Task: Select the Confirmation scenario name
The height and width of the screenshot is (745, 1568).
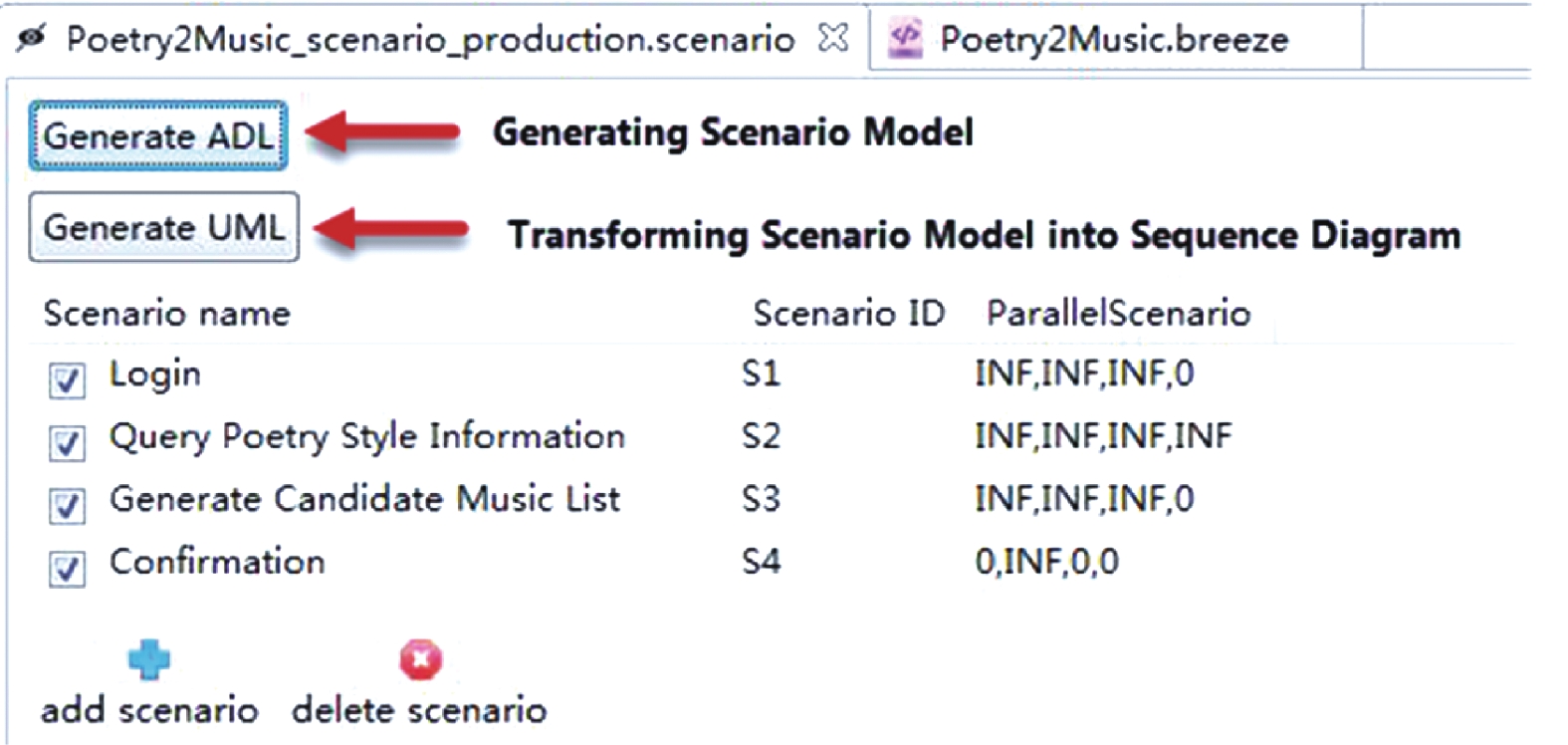Action: tap(217, 562)
